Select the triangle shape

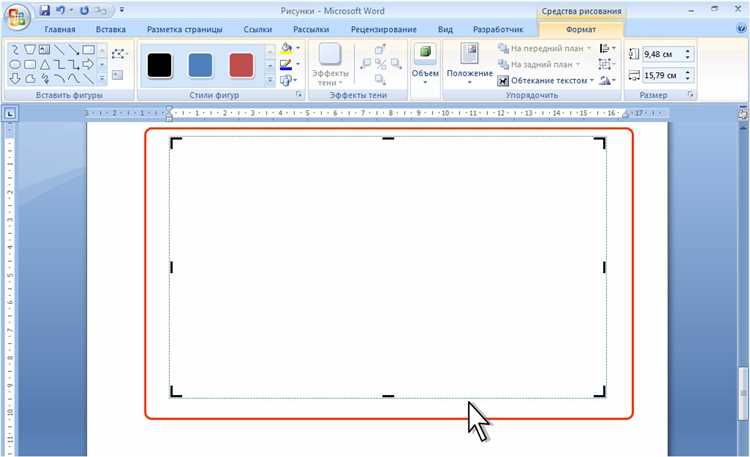point(44,64)
